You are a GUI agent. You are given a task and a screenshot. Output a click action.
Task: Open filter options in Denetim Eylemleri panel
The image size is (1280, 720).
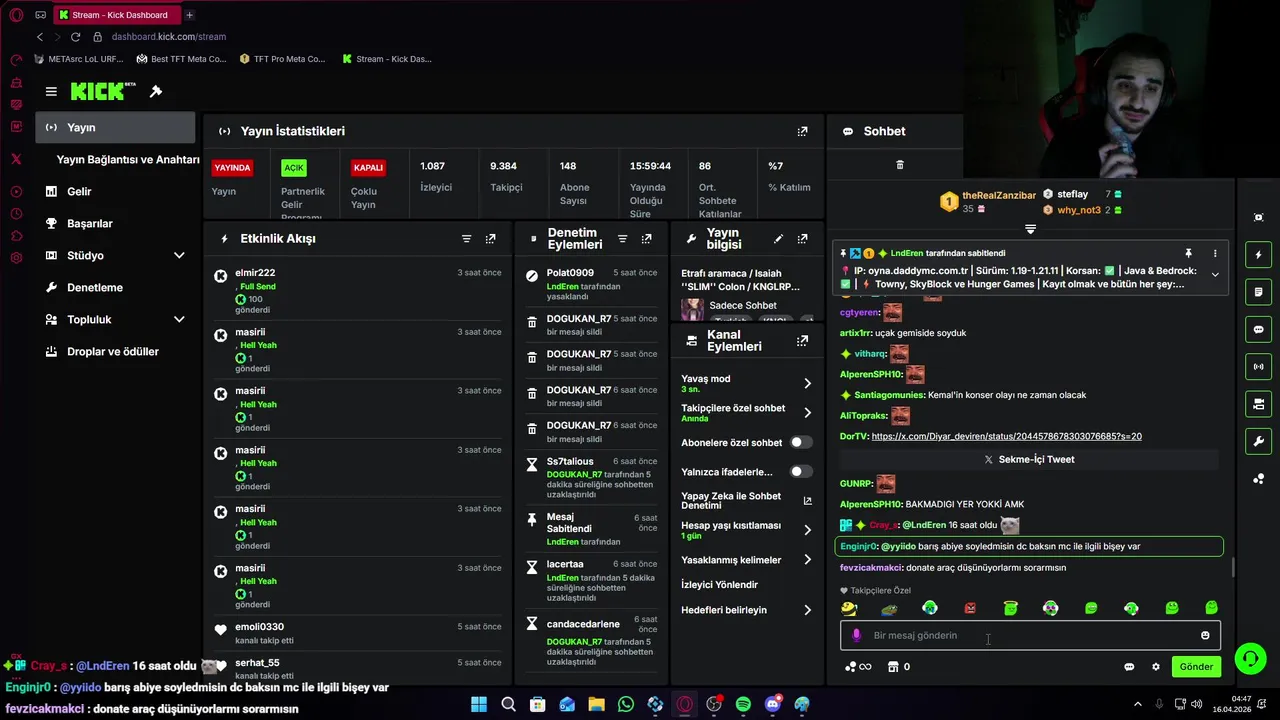click(x=622, y=239)
